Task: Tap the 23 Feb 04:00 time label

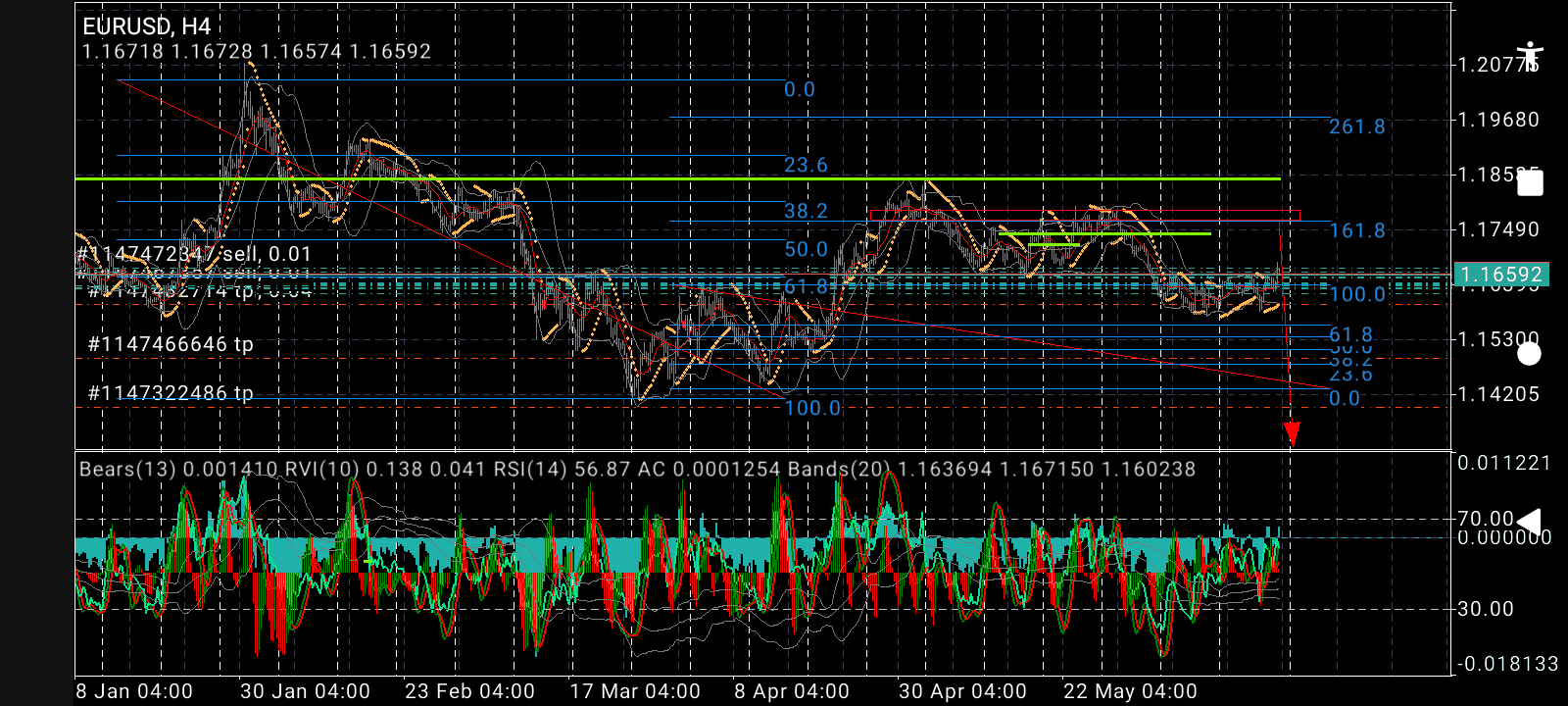Action: pyautogui.click(x=469, y=691)
